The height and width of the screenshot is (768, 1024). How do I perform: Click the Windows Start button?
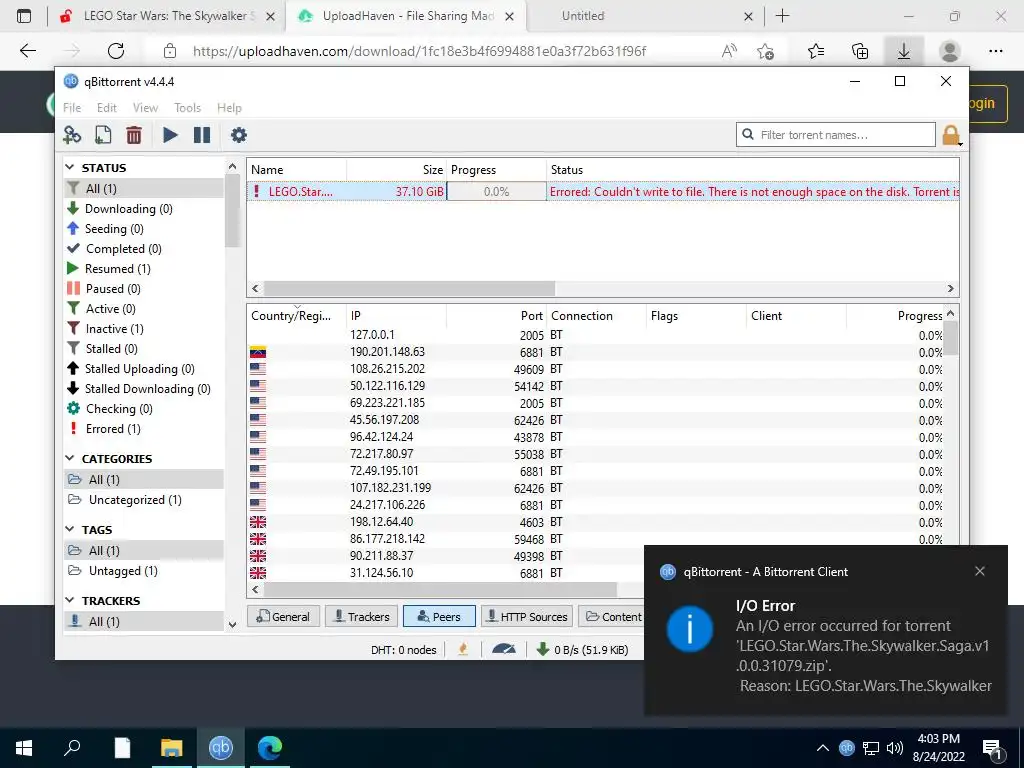pos(24,748)
